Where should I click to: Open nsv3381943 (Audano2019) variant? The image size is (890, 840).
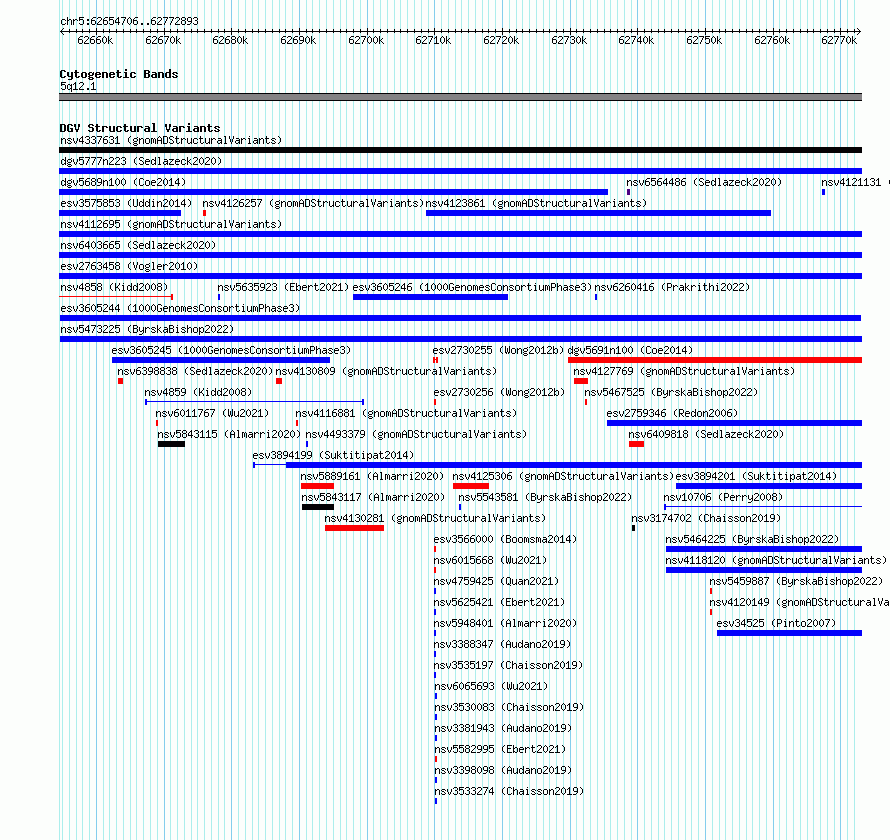[503, 728]
